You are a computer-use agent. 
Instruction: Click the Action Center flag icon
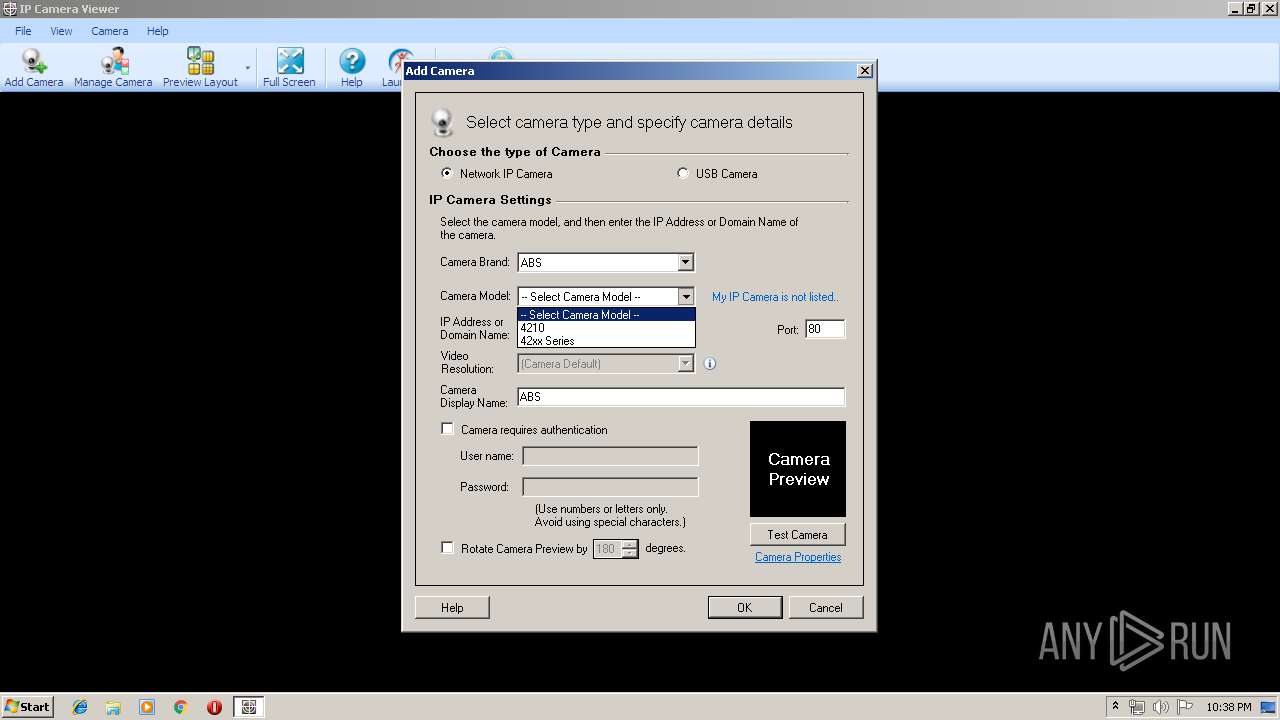coord(1185,707)
